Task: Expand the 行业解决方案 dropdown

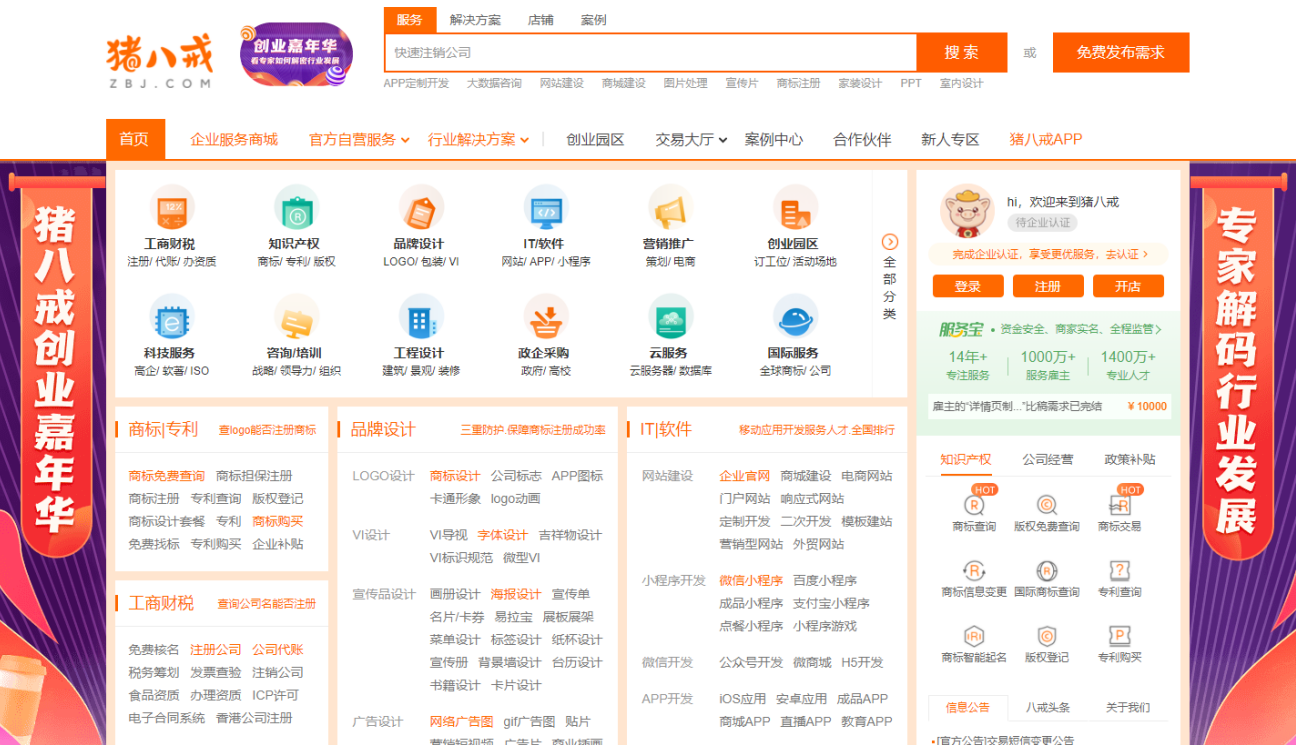Action: coord(478,140)
